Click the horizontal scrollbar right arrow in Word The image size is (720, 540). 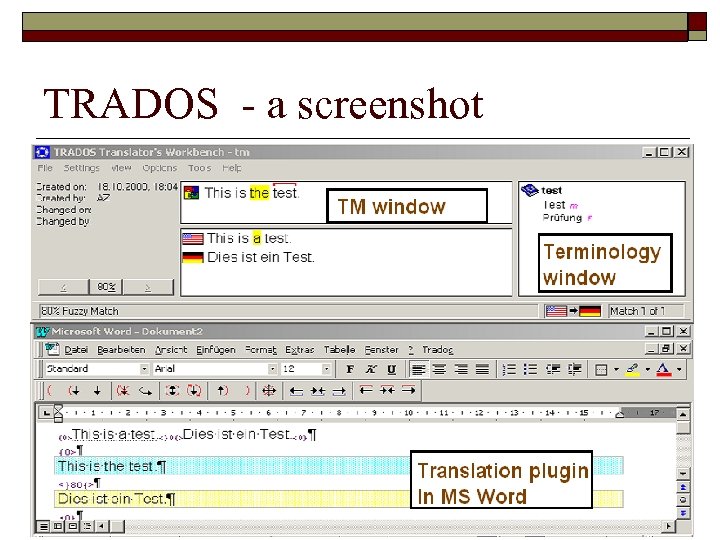pos(669,526)
